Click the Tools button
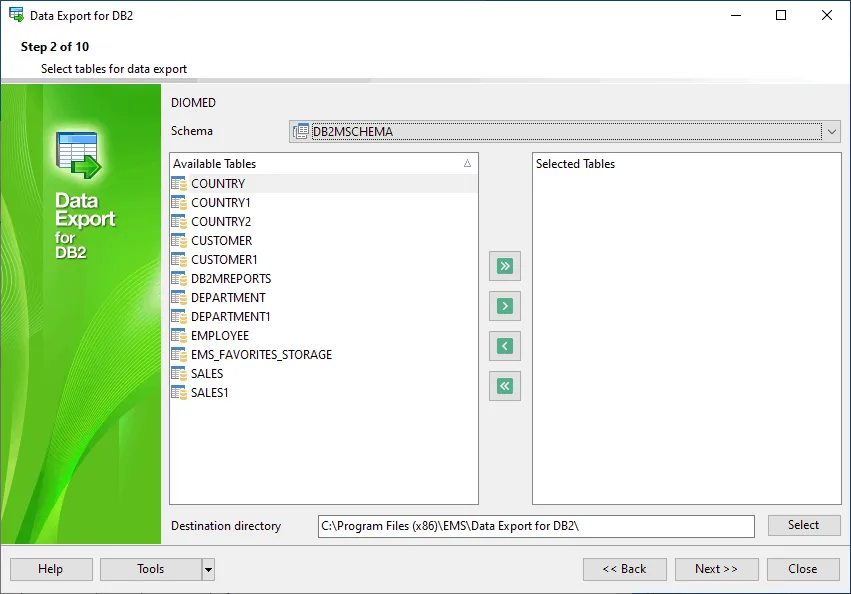The image size is (851, 594). (151, 569)
